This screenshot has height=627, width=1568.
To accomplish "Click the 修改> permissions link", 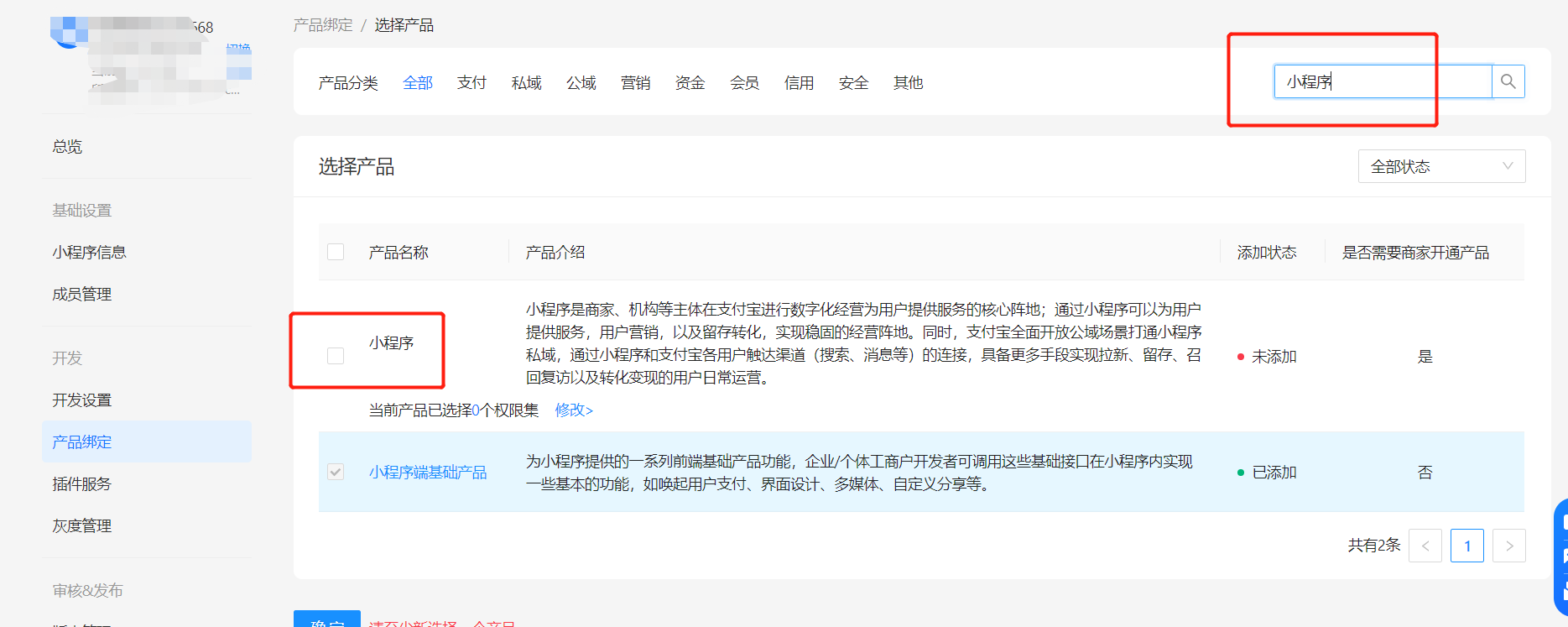I will pos(574,410).
